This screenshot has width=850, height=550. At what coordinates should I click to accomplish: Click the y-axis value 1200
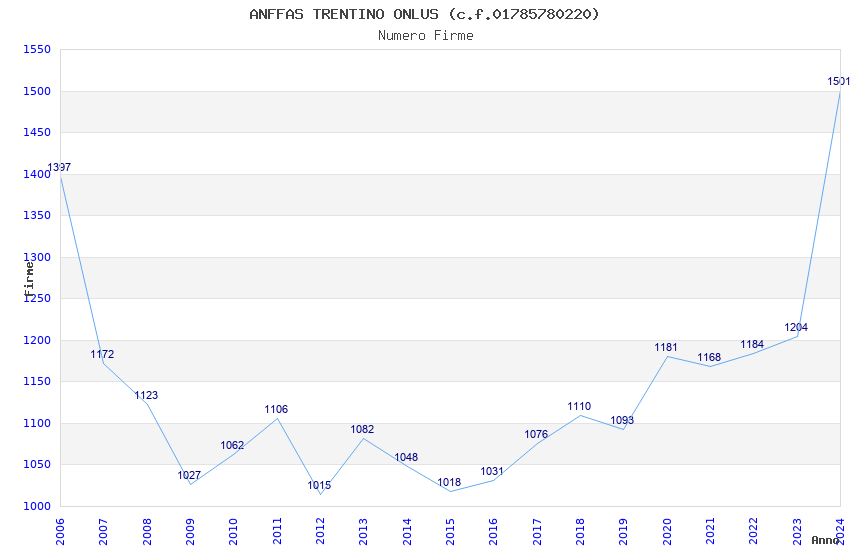(37, 340)
